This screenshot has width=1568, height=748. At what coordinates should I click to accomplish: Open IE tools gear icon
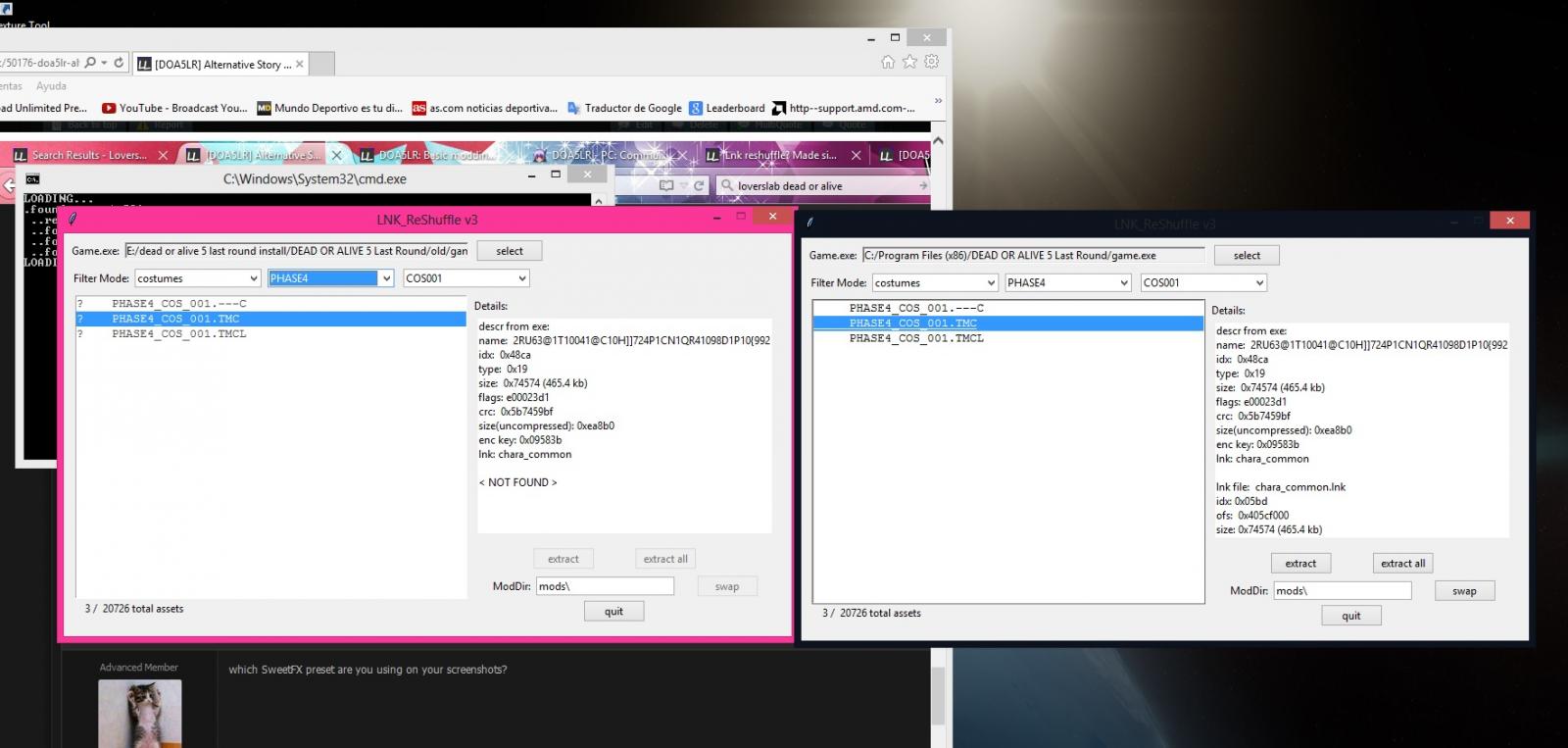coord(932,62)
